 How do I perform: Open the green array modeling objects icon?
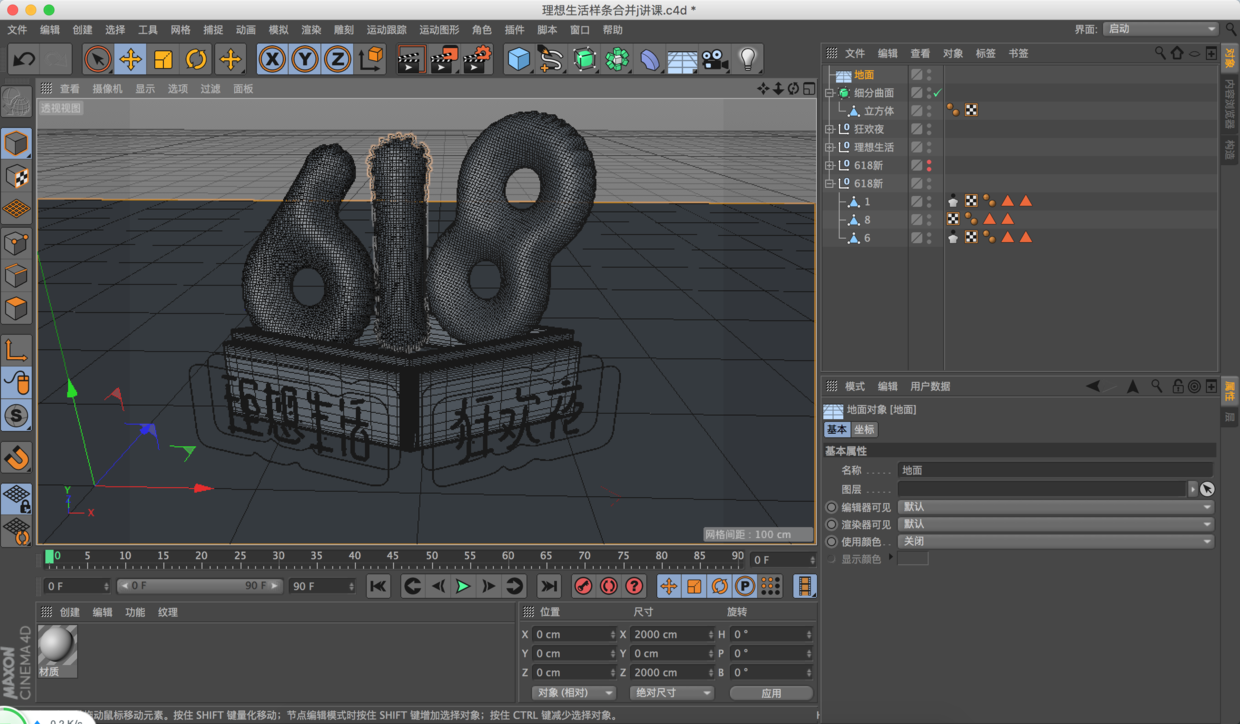[x=617, y=59]
